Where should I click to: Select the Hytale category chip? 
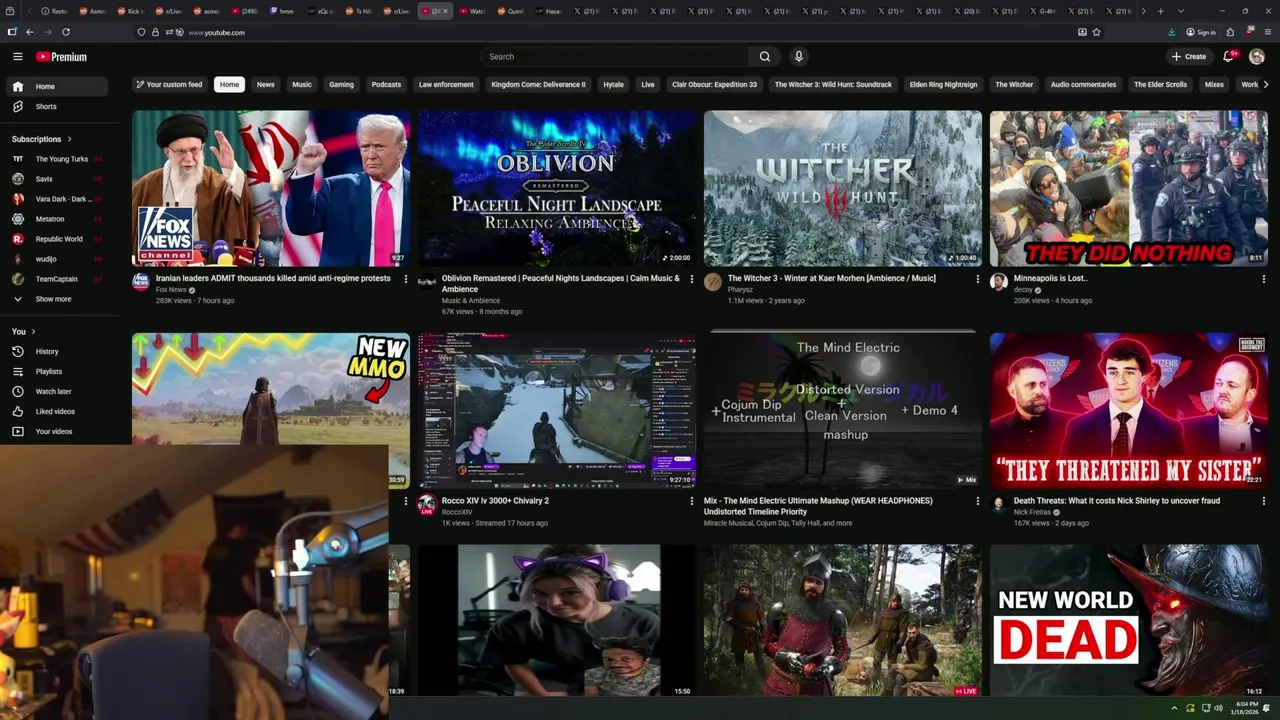[x=613, y=85]
